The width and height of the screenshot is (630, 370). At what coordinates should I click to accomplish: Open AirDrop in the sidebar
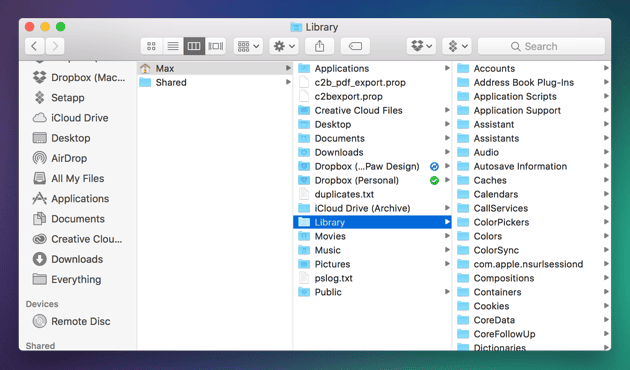coord(59,158)
